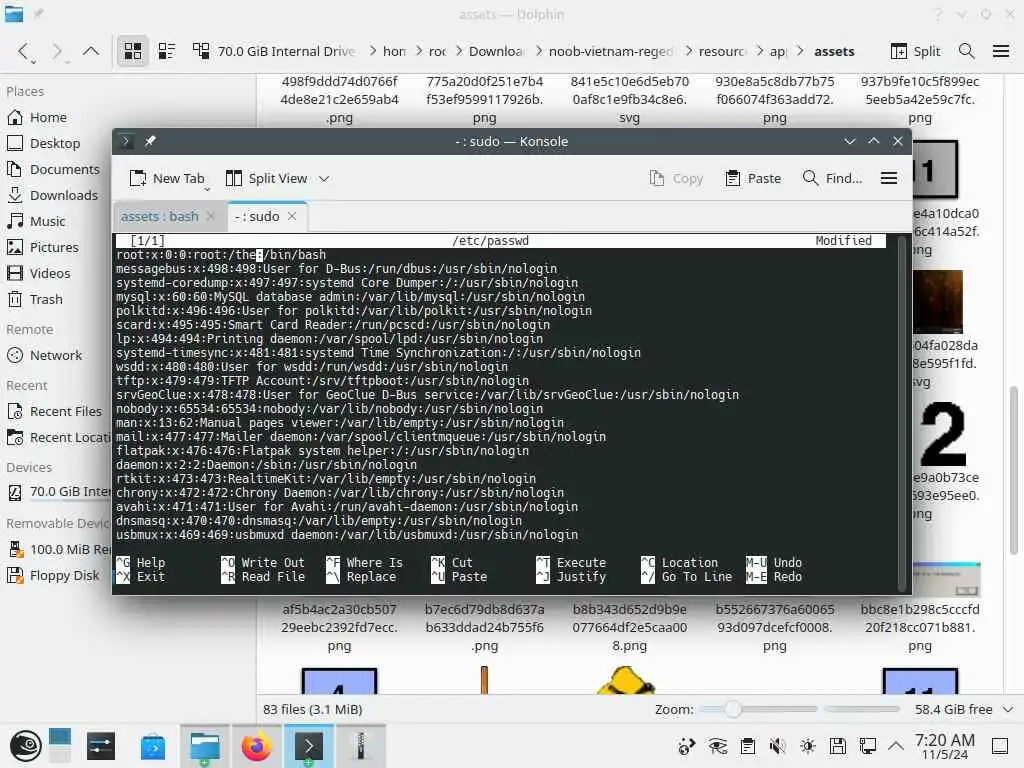Open Dolphin search
Image resolution: width=1024 pixels, height=768 pixels.
[x=967, y=51]
